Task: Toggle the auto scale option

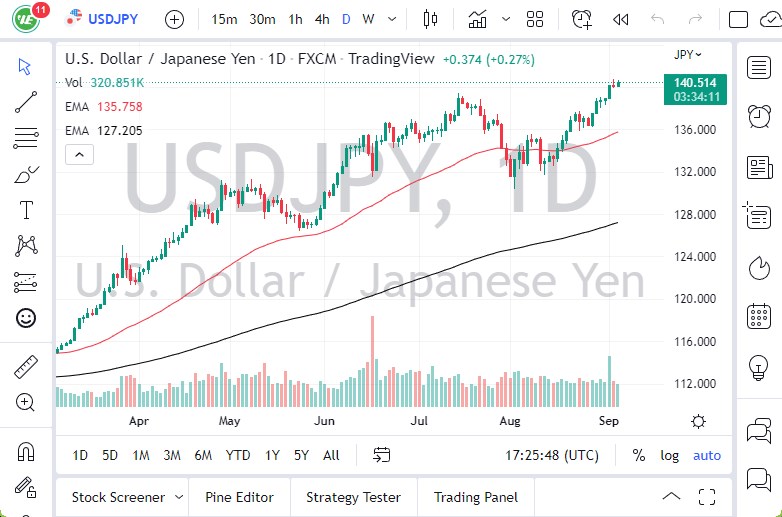Action: [707, 455]
